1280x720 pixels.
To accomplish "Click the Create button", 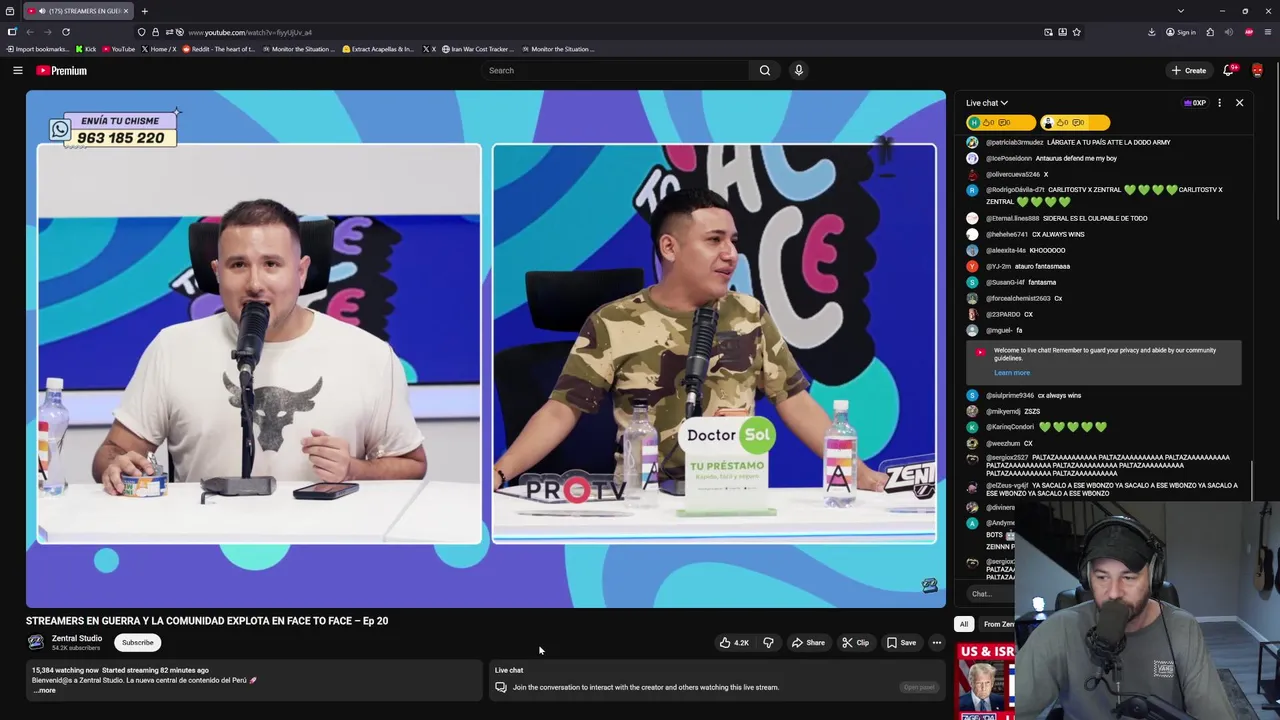I will pos(1189,70).
